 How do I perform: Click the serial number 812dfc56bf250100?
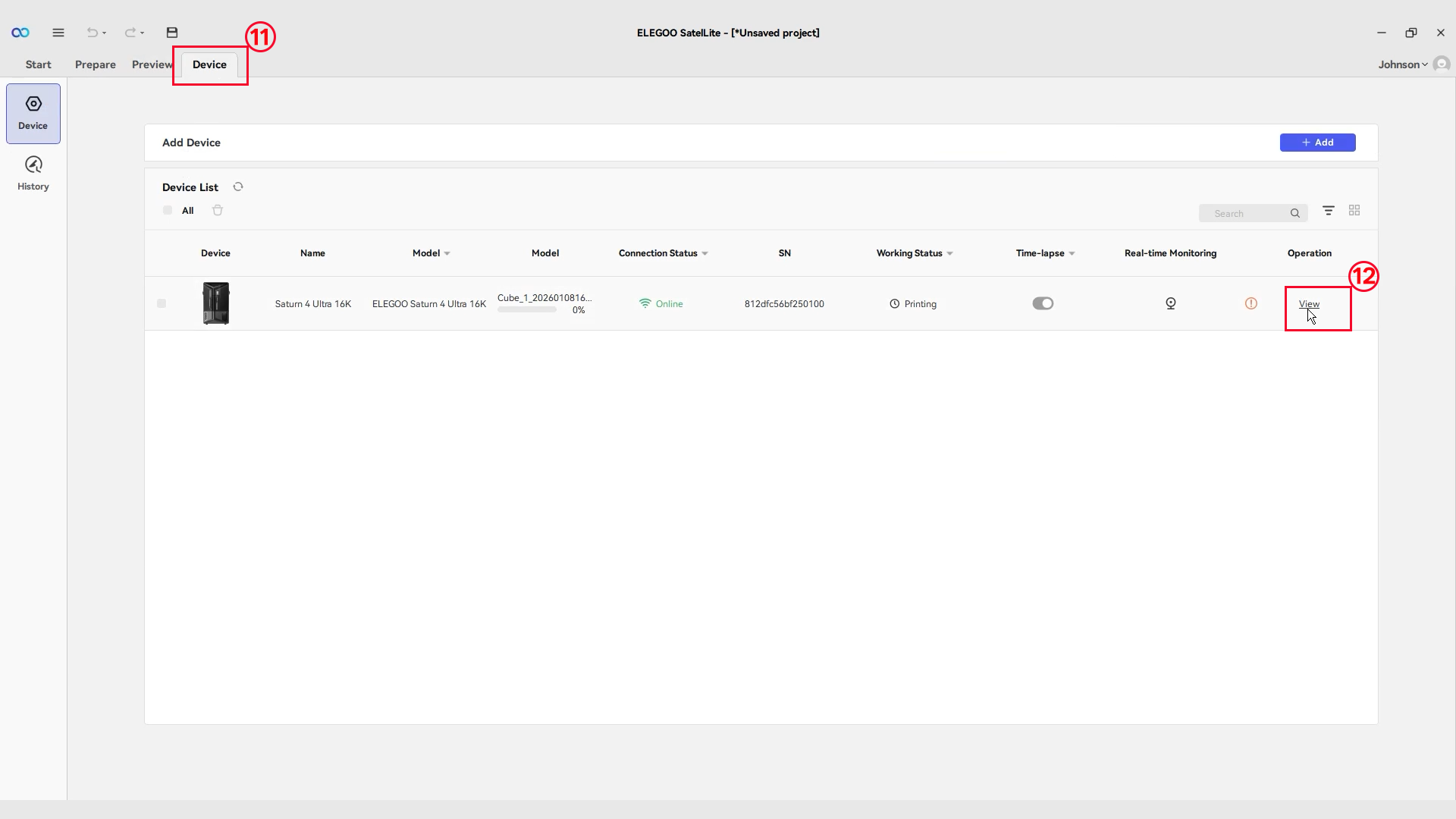pyautogui.click(x=784, y=304)
